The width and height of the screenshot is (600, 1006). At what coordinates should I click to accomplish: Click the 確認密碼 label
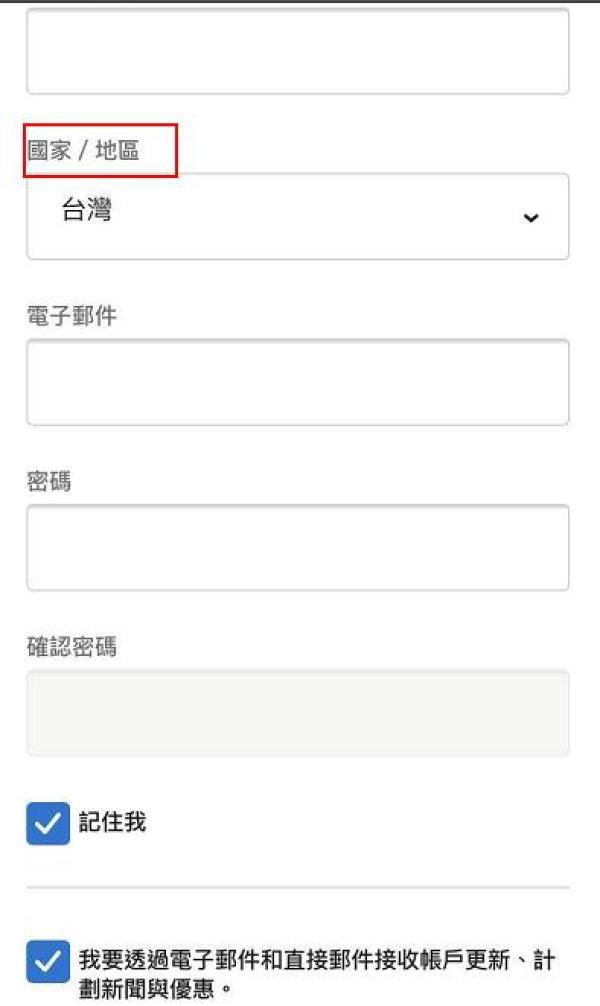pyautogui.click(x=71, y=647)
